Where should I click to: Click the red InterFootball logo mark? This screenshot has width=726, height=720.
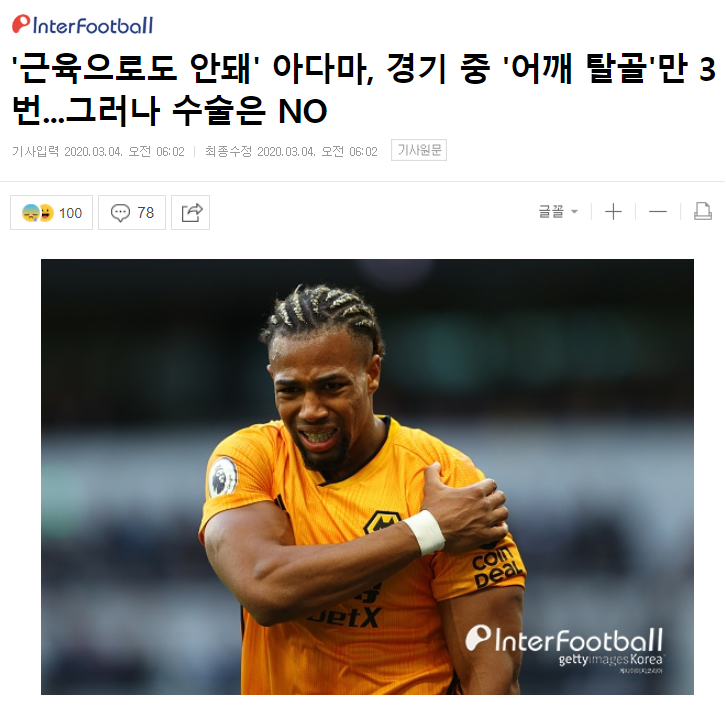(x=21, y=24)
